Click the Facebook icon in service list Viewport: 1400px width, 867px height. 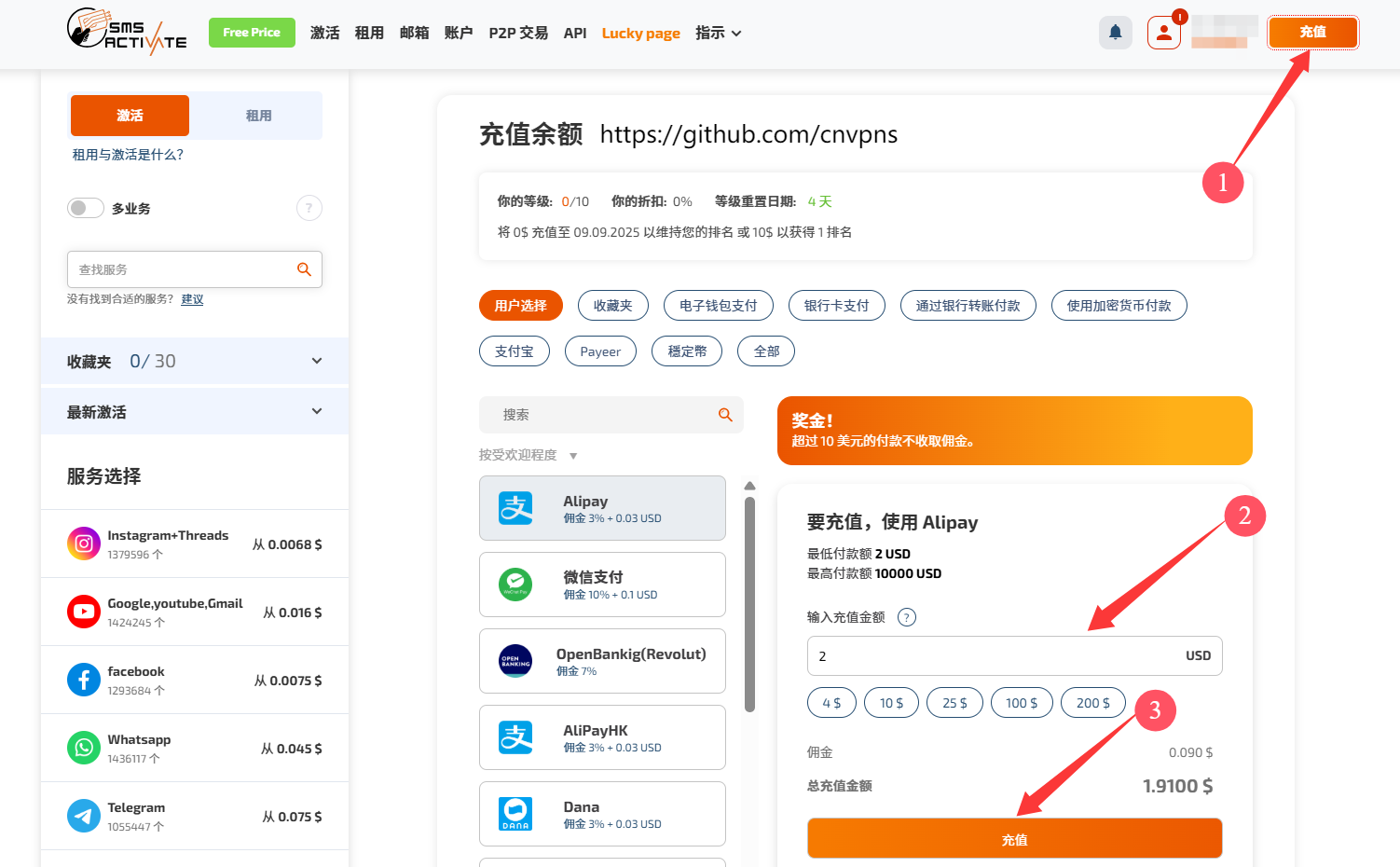(84, 680)
